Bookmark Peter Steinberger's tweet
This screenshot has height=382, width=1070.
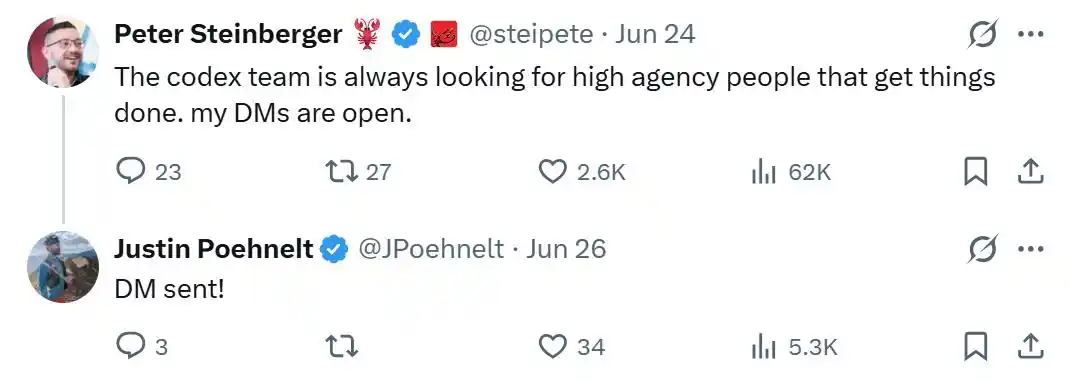click(x=976, y=173)
